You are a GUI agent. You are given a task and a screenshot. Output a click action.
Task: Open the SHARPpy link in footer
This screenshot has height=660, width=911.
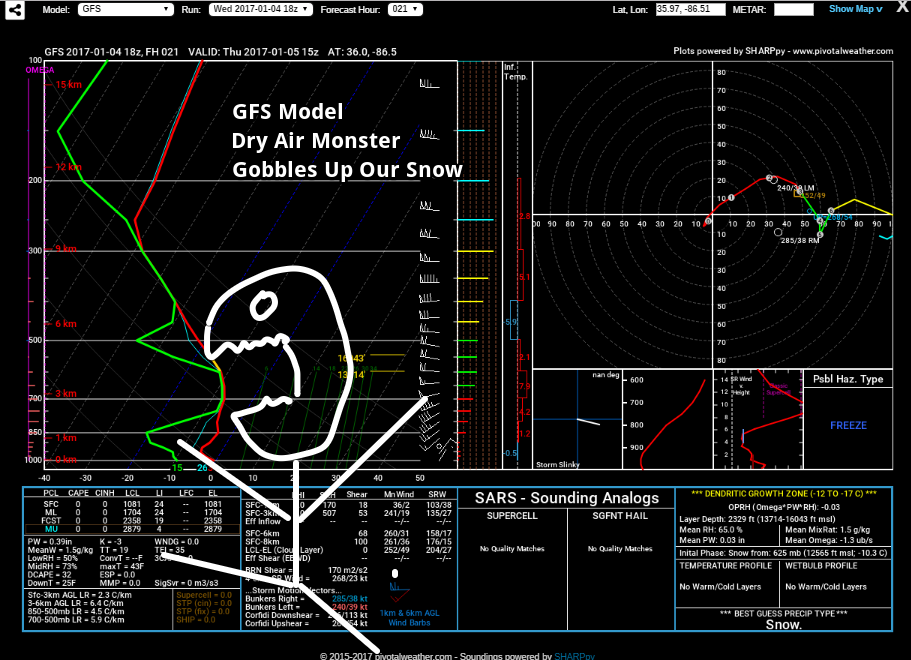point(574,656)
